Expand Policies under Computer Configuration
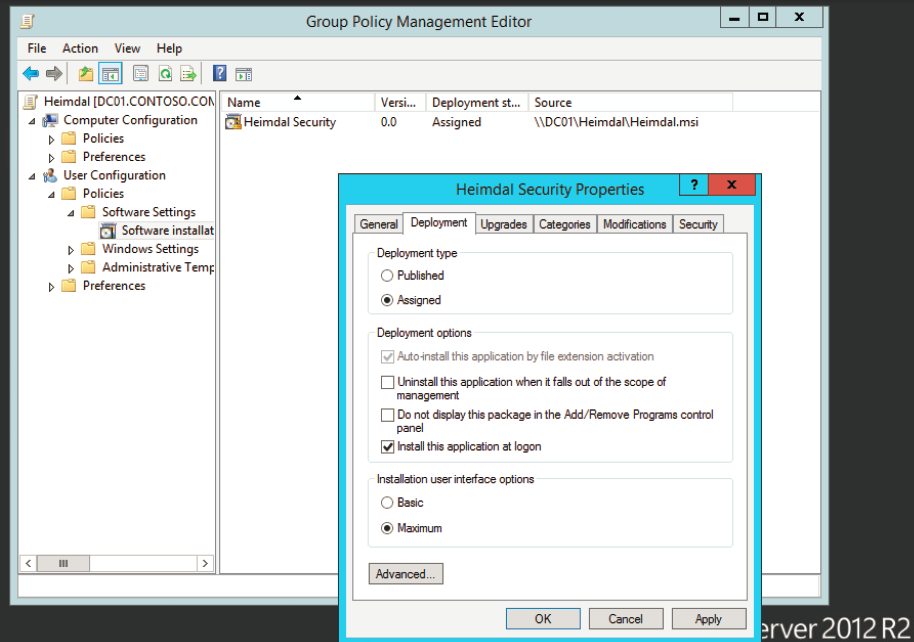 coord(51,139)
